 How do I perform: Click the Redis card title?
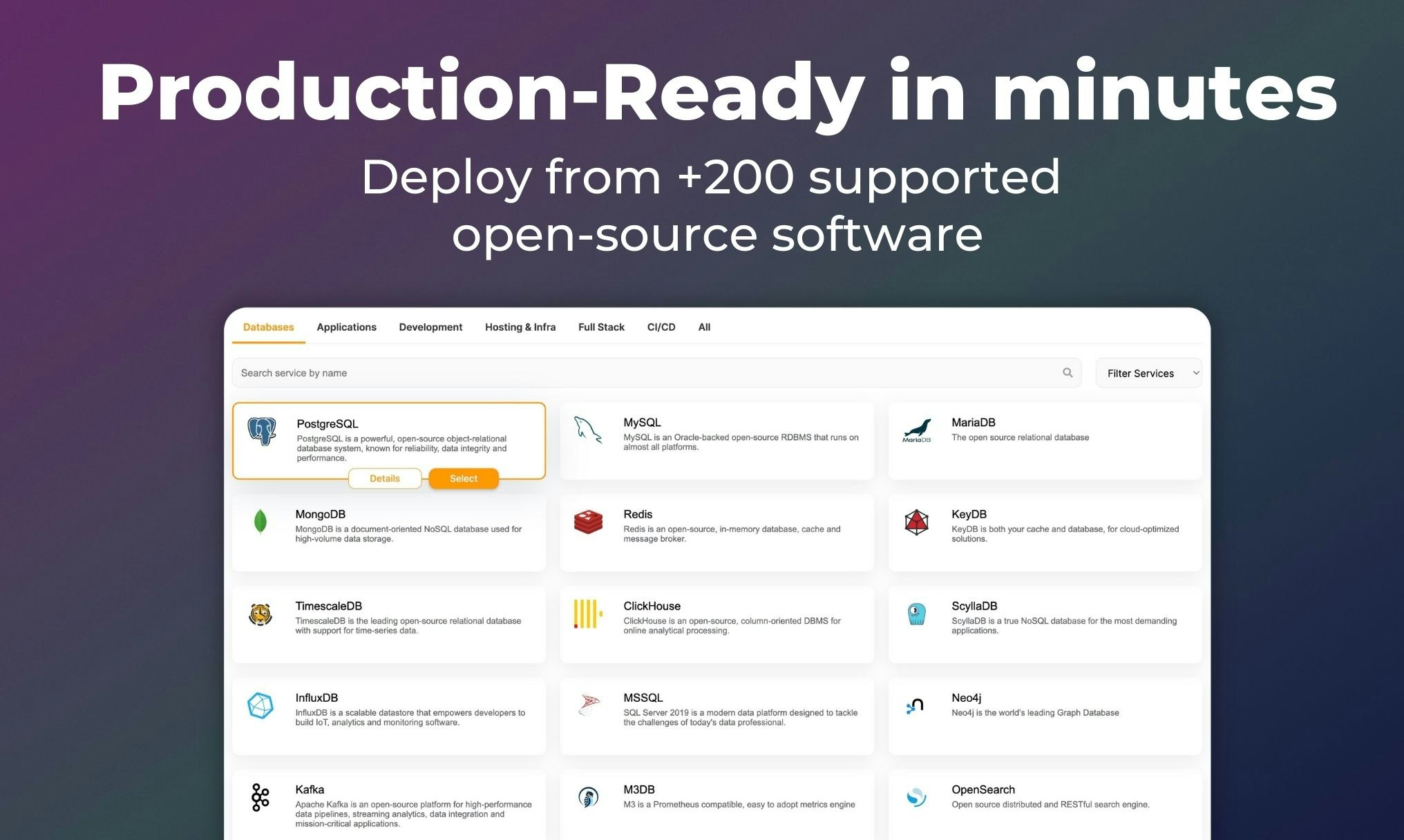(x=638, y=514)
